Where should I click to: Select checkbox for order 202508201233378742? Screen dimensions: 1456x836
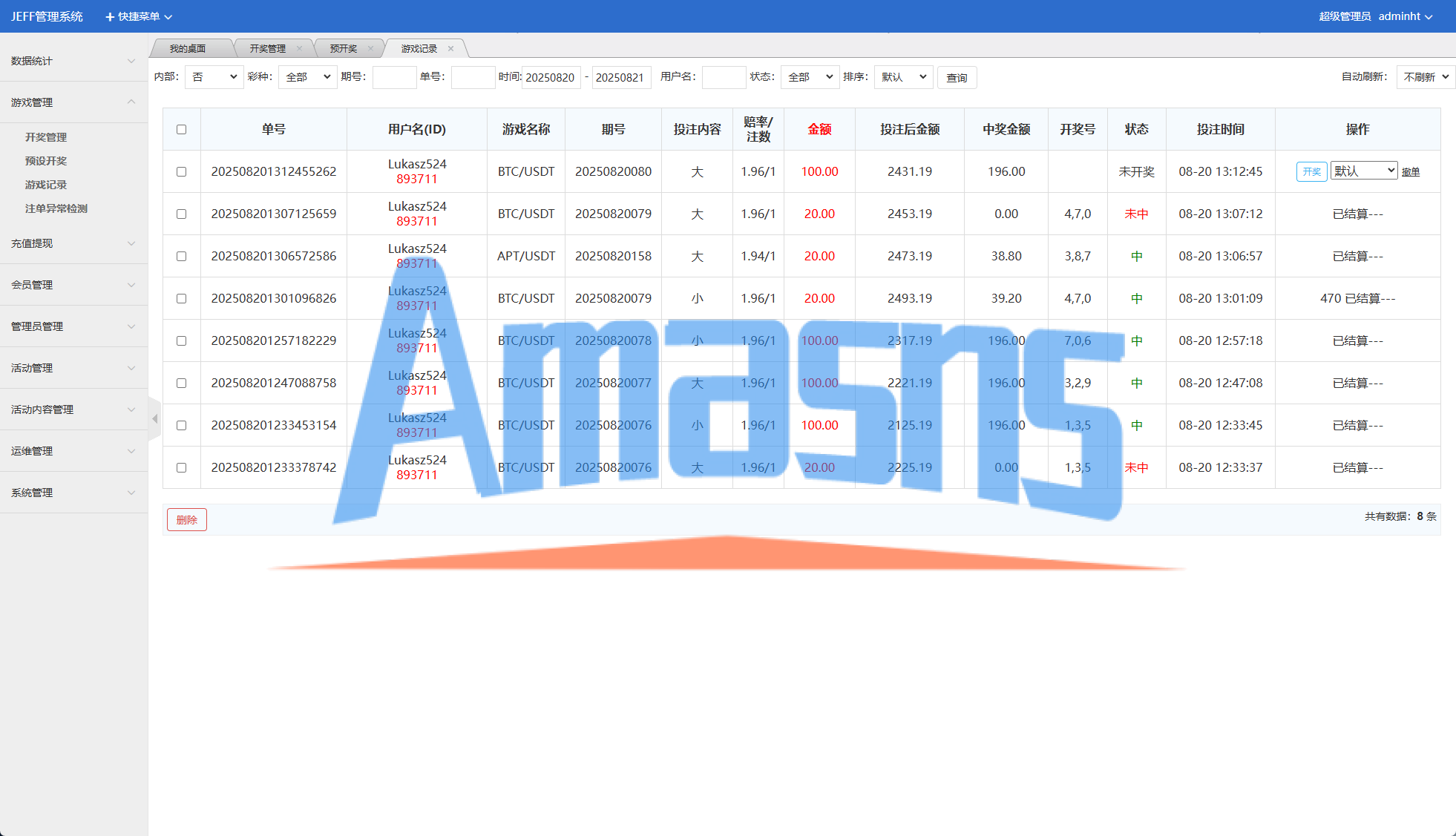pos(181,467)
